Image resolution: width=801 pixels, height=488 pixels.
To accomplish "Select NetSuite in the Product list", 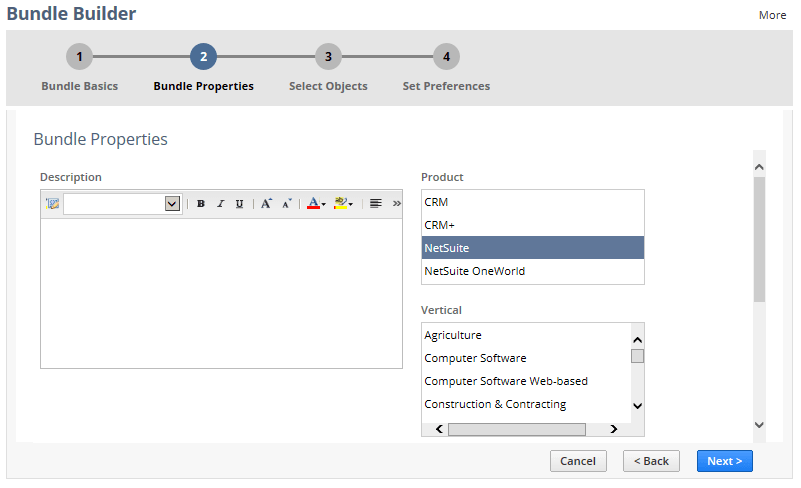I will (532, 248).
